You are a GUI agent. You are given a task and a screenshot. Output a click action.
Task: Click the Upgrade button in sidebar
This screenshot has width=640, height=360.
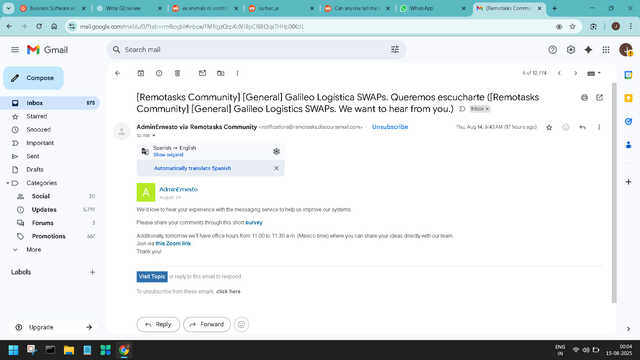(53, 327)
